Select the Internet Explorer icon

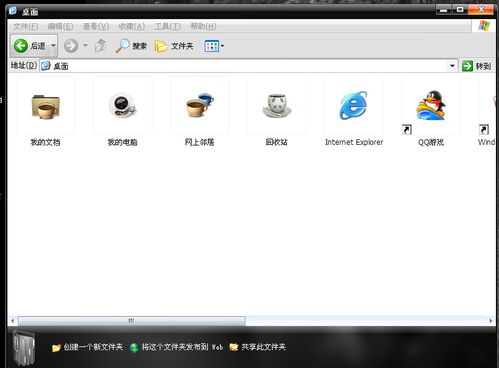coord(354,105)
